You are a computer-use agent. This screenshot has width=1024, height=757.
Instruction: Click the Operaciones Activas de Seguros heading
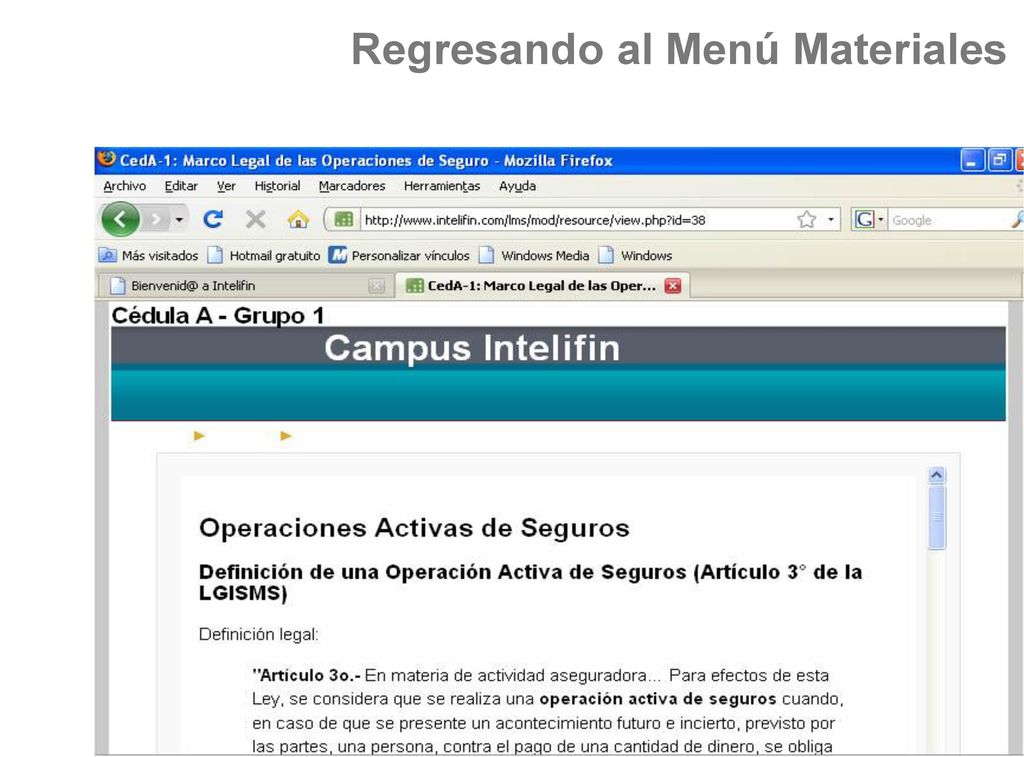pos(414,528)
